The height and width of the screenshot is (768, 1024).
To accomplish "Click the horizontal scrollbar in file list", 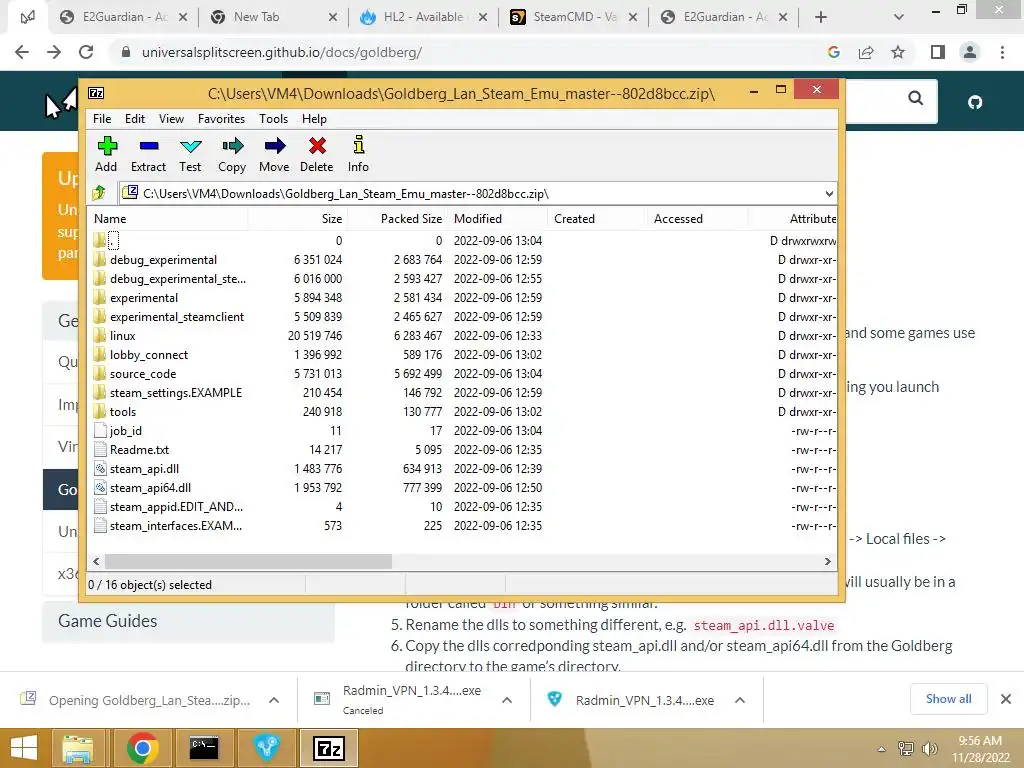I will (x=248, y=561).
